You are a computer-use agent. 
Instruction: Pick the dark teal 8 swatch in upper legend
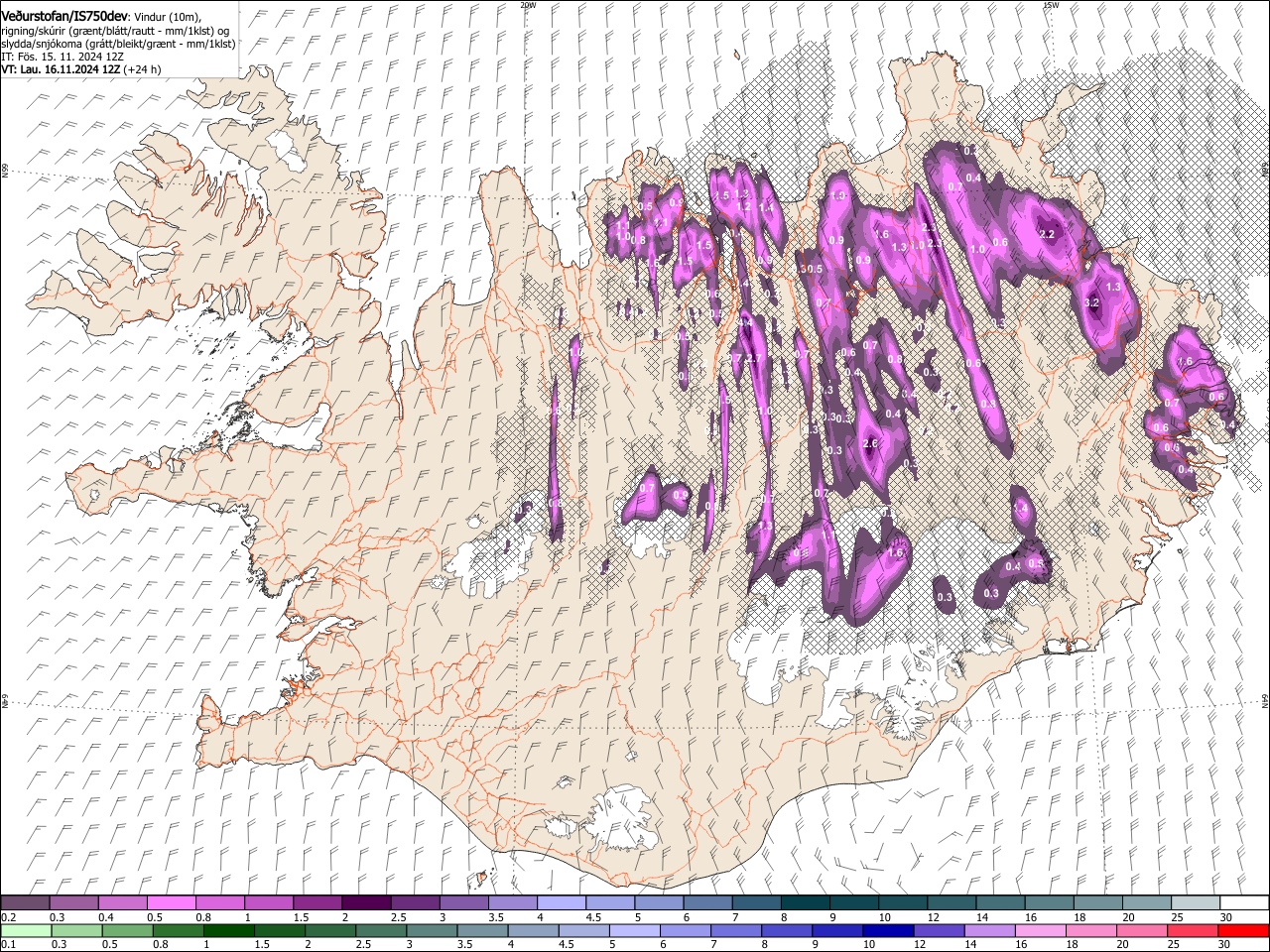coord(806,903)
